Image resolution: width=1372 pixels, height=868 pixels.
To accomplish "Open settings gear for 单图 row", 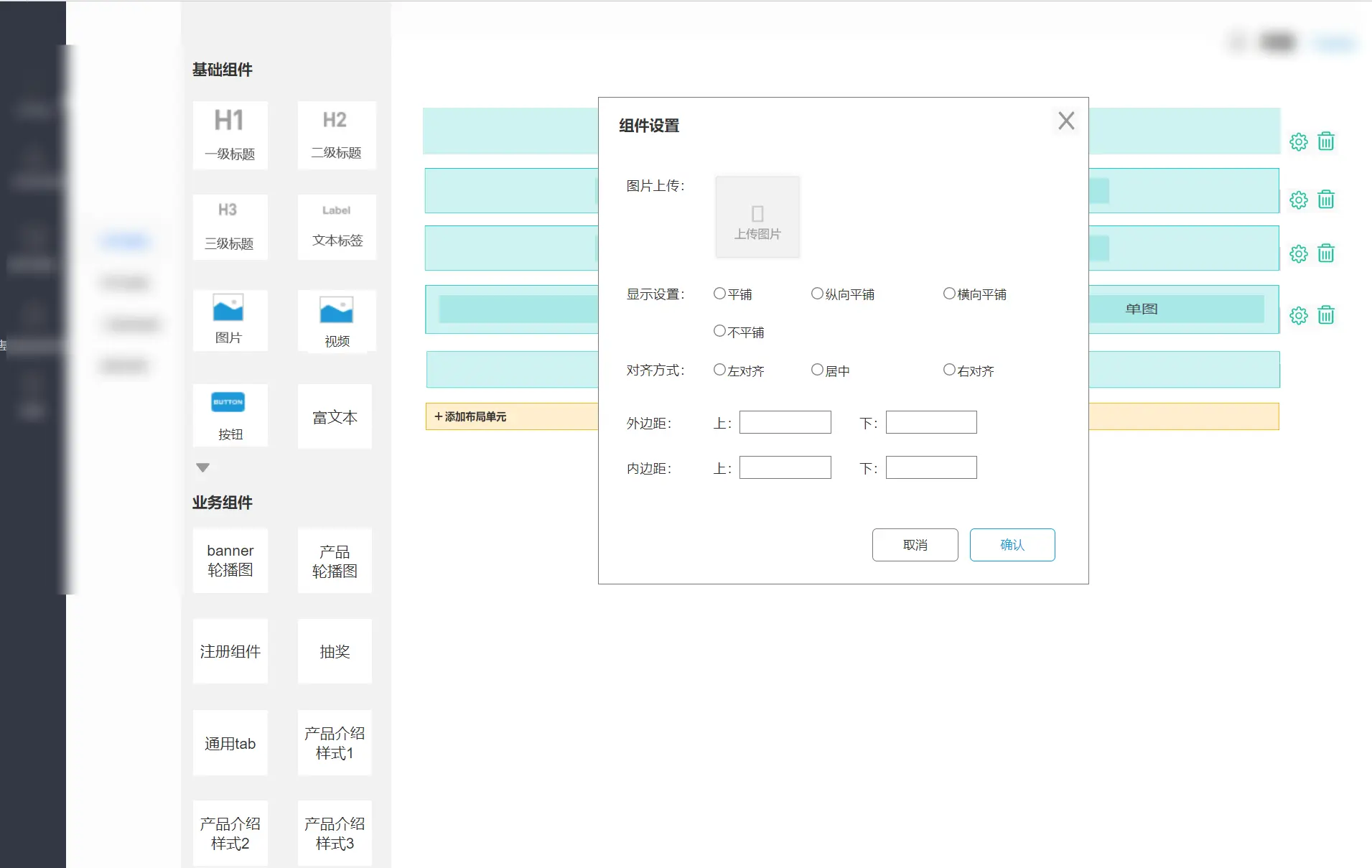I will (1298, 315).
